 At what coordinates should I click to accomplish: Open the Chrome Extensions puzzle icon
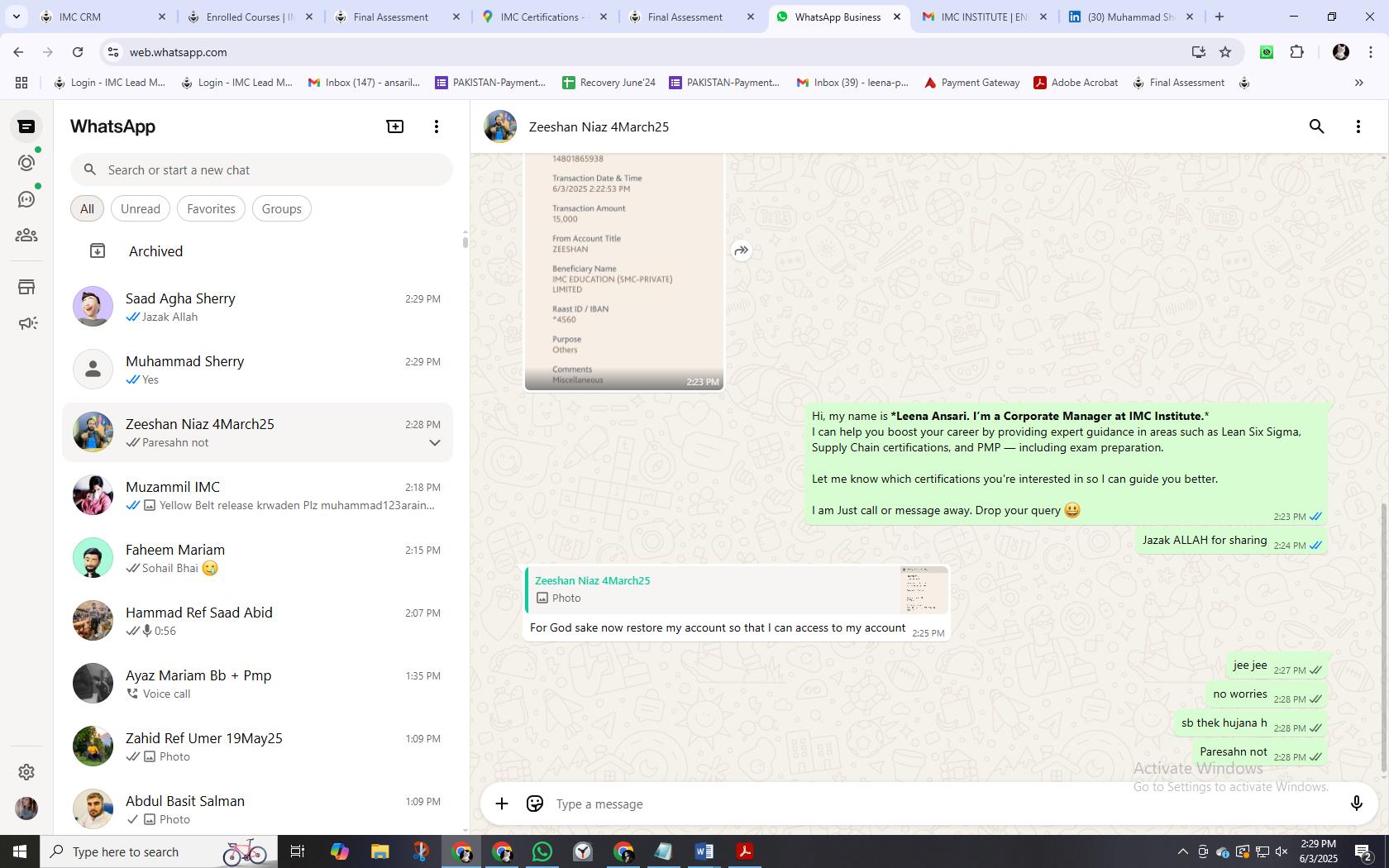[1296, 52]
